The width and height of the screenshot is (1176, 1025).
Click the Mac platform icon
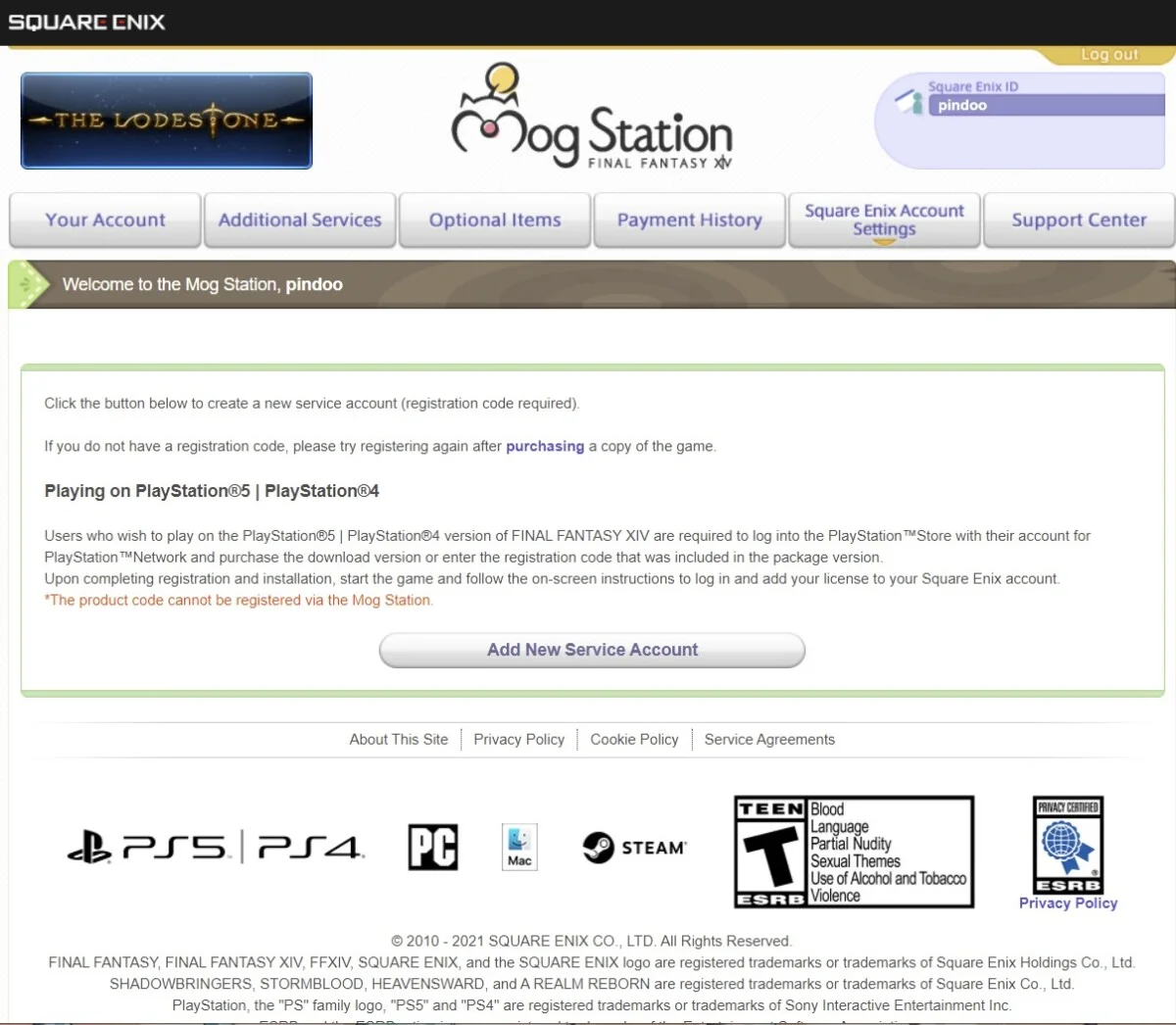[519, 847]
